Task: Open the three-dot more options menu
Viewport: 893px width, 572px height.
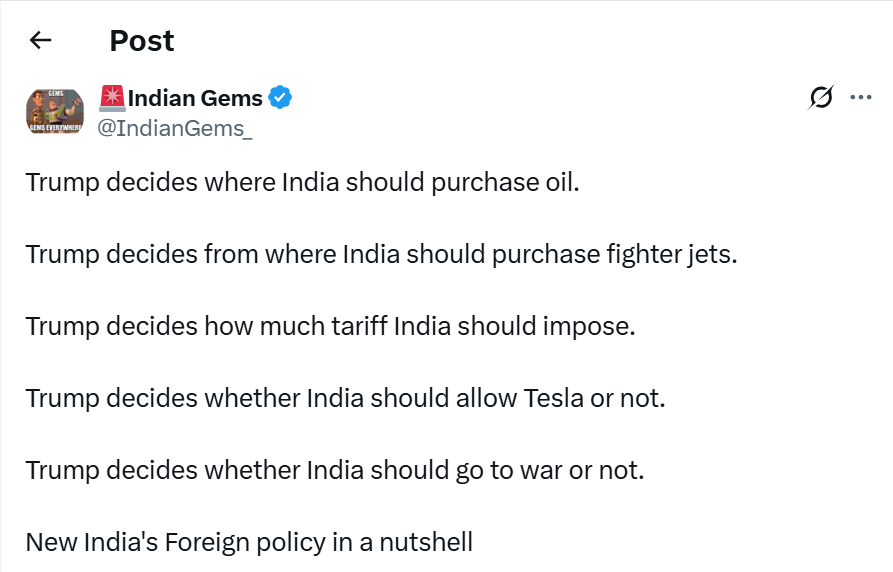Action: pos(860,97)
